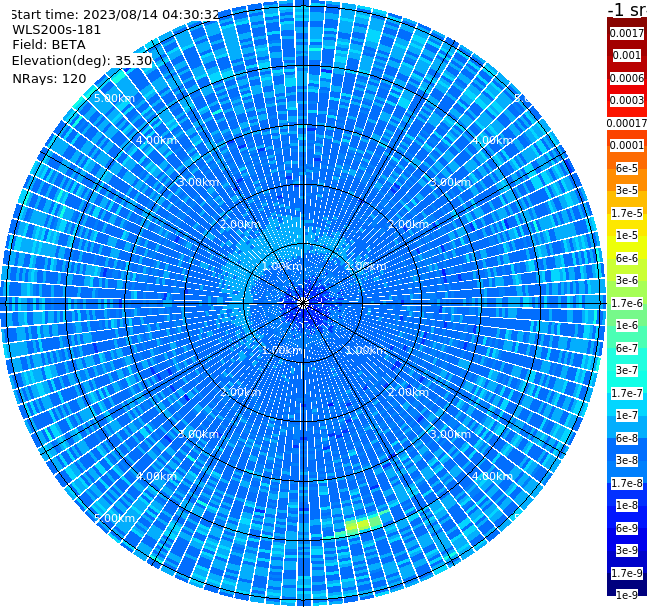Click the 1.7e-7 colorbar tick label
Image resolution: width=647 pixels, height=607 pixels.
[627, 393]
